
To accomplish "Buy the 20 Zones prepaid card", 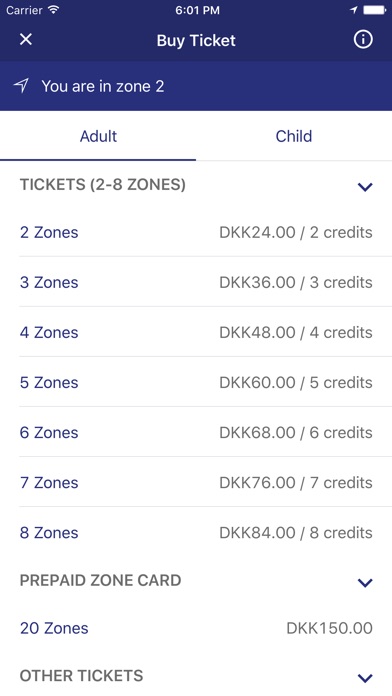I will [196, 628].
